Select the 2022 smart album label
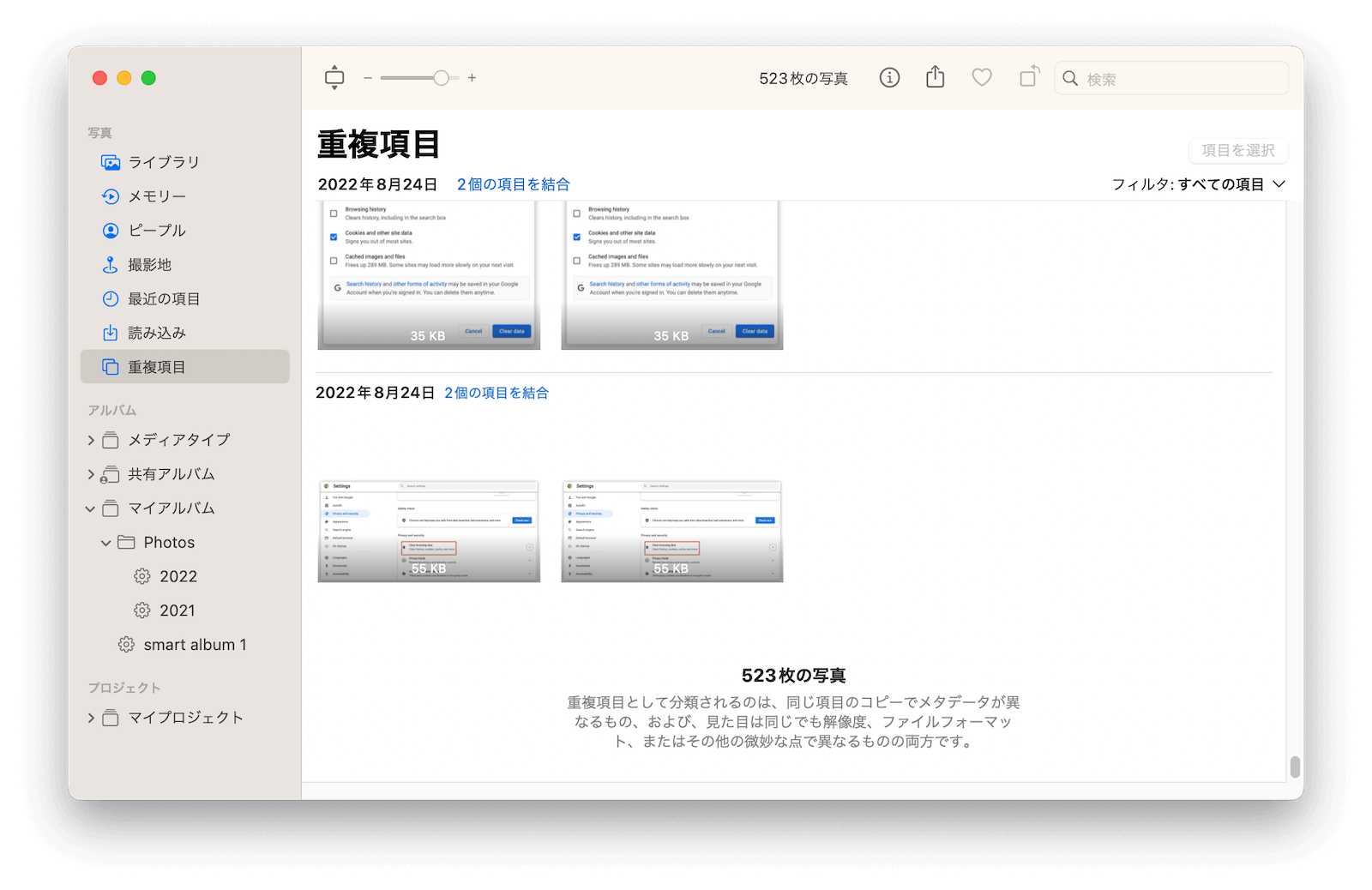 pos(178,577)
